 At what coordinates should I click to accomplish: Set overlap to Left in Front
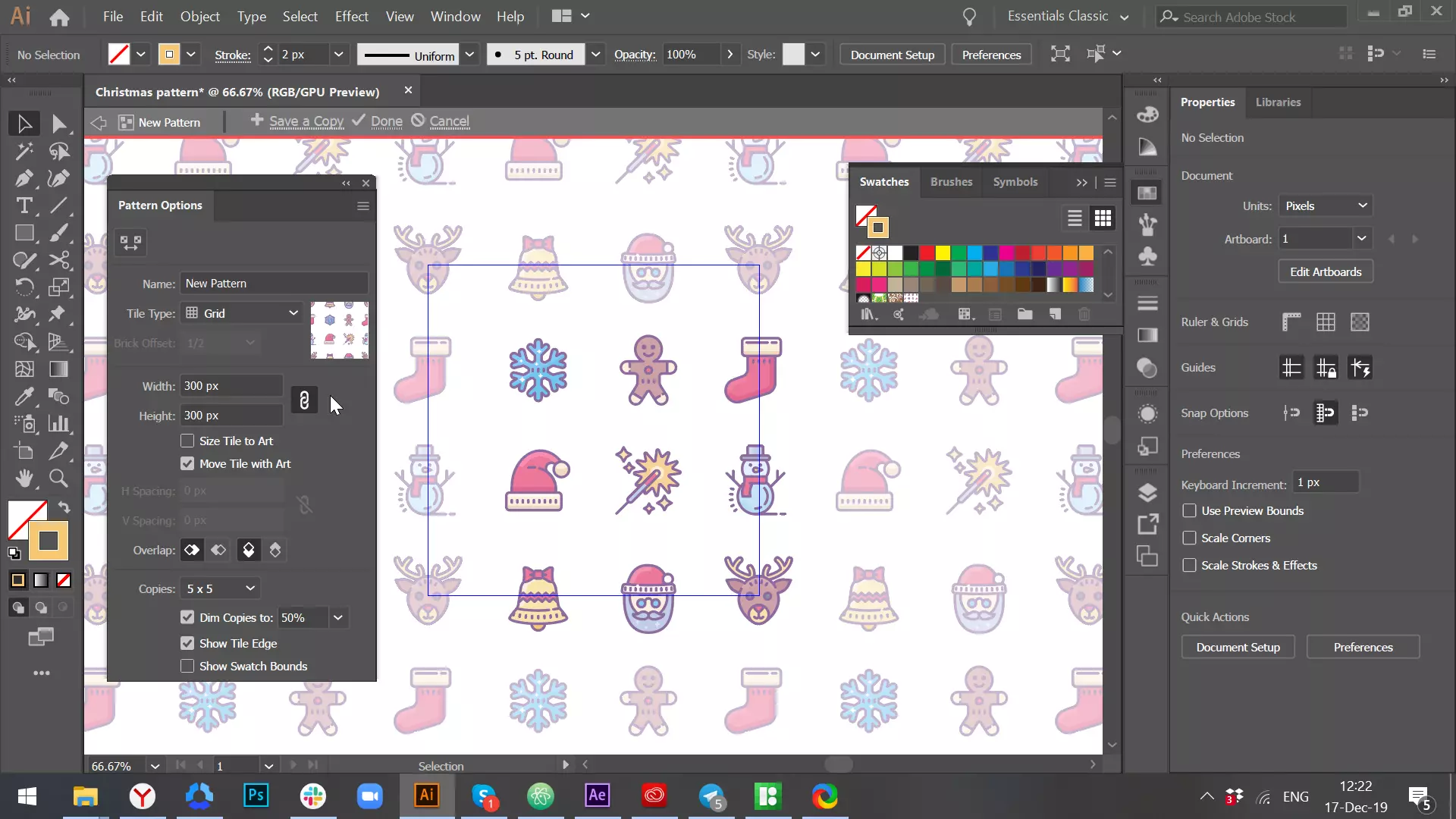tap(192, 550)
